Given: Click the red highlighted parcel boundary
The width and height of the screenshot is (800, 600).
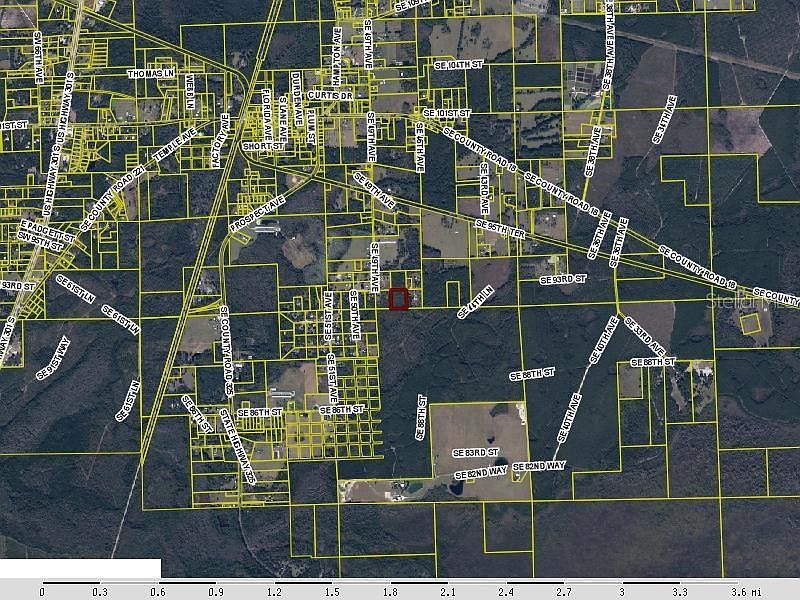Looking at the screenshot, I should click(400, 298).
